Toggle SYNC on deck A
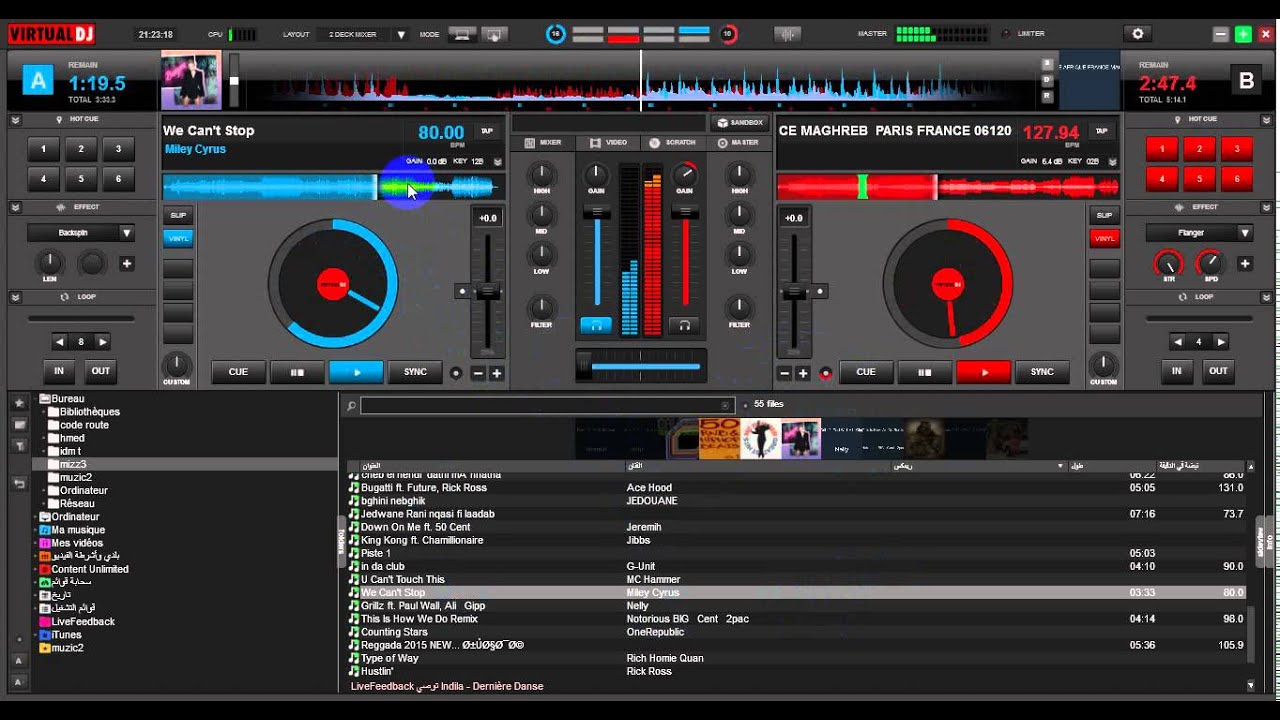 click(415, 372)
